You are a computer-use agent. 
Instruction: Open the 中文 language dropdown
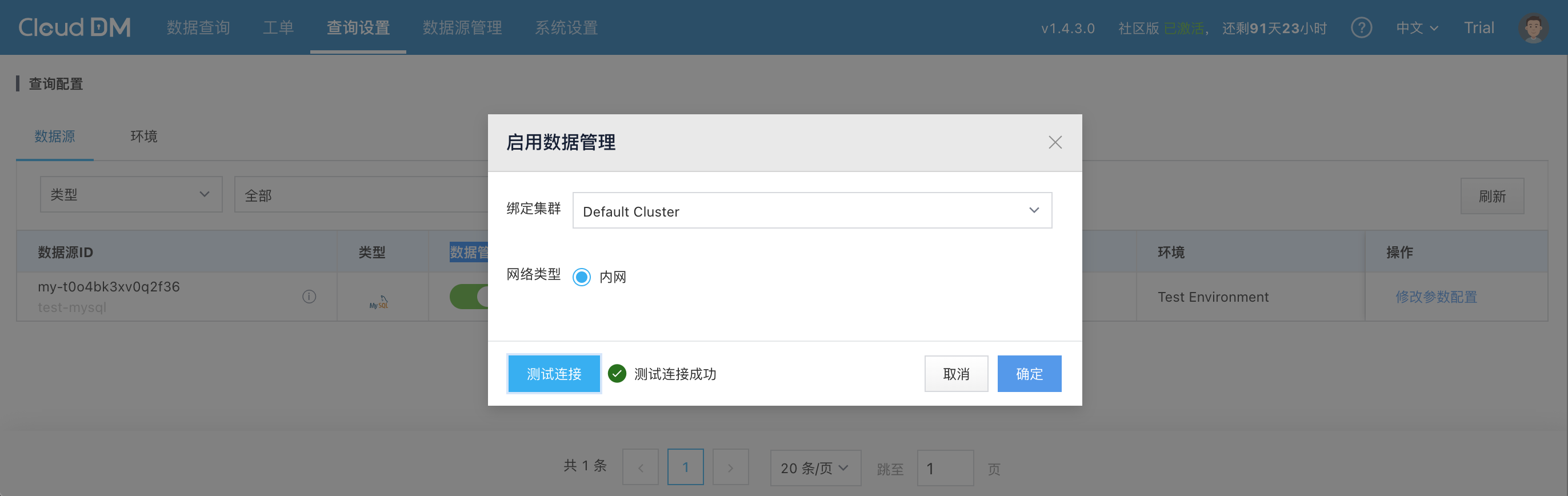click(x=1417, y=27)
